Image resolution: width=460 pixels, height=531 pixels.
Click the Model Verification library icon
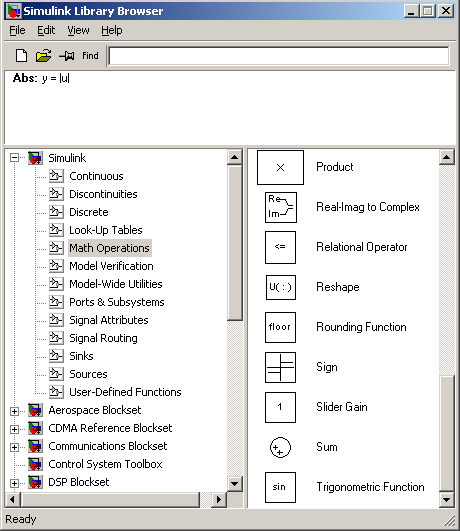[56, 266]
